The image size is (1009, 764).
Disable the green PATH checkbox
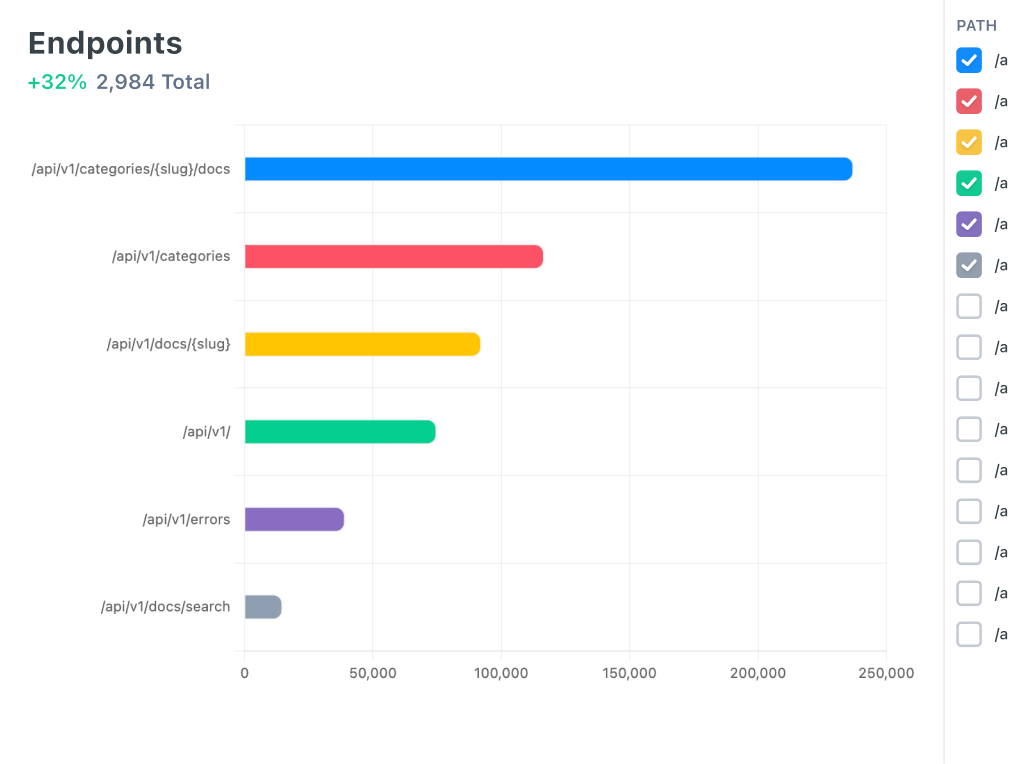(x=969, y=184)
